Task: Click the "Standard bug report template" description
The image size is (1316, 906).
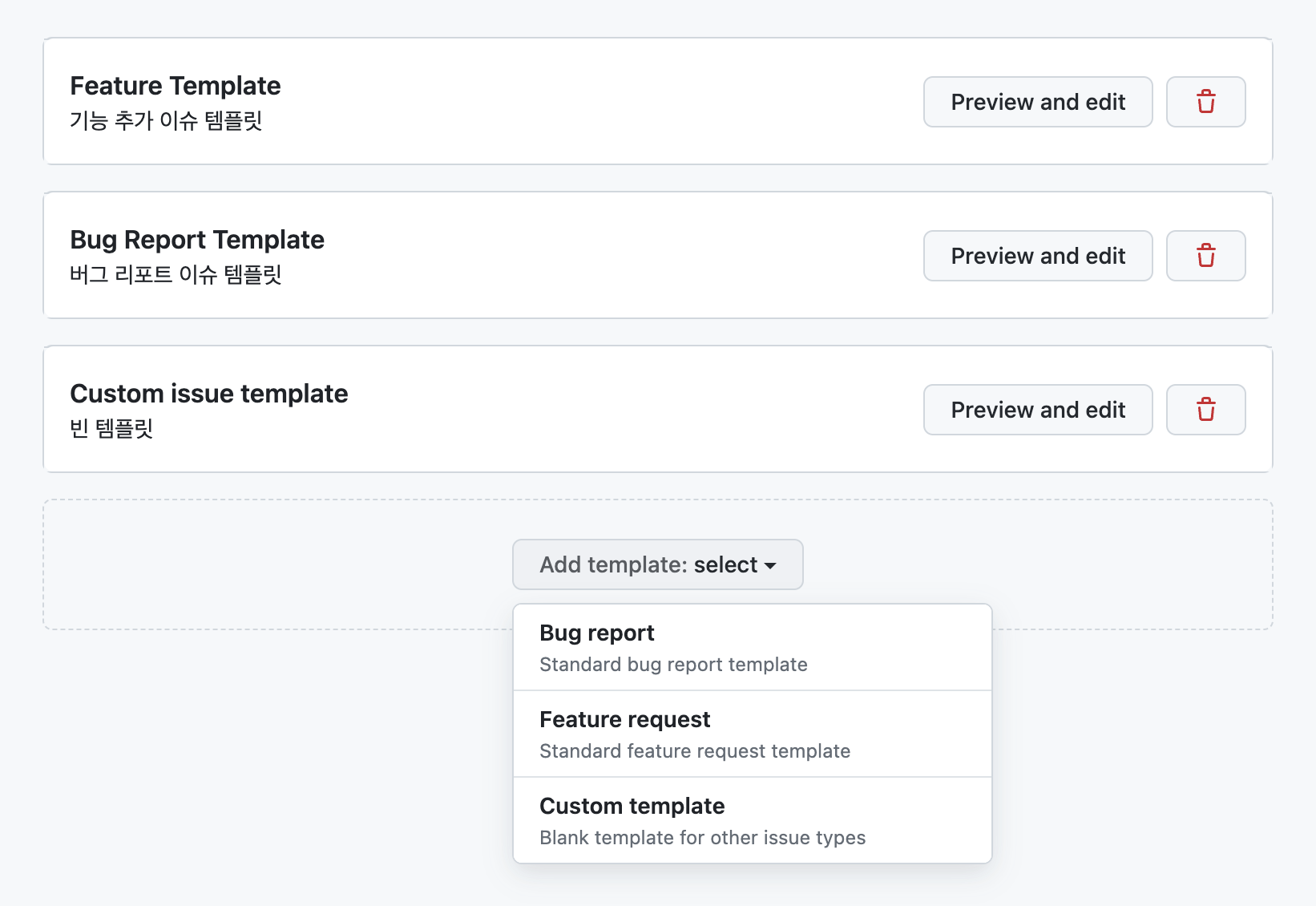Action: pyautogui.click(x=673, y=664)
